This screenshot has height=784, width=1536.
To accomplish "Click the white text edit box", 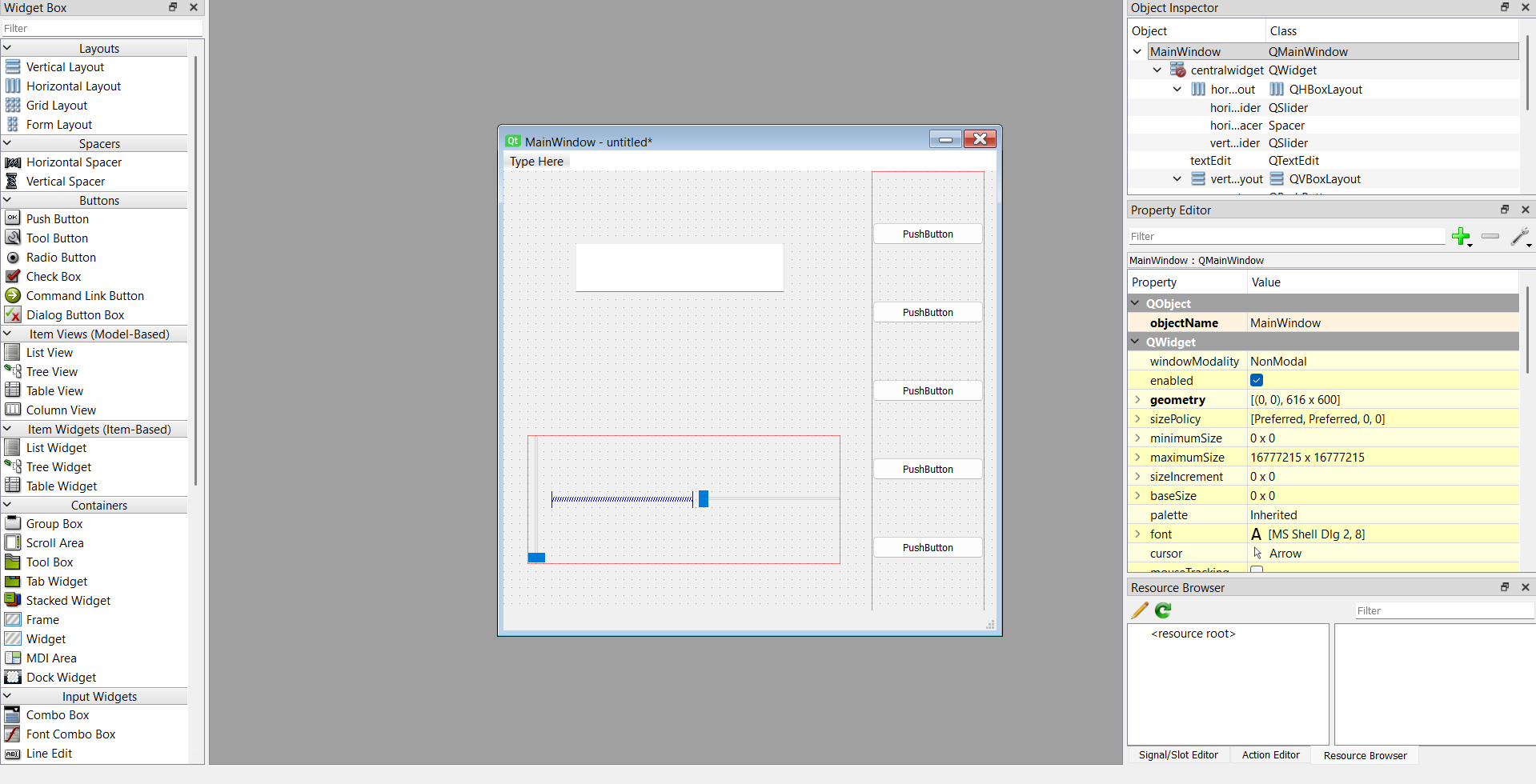I will [680, 267].
